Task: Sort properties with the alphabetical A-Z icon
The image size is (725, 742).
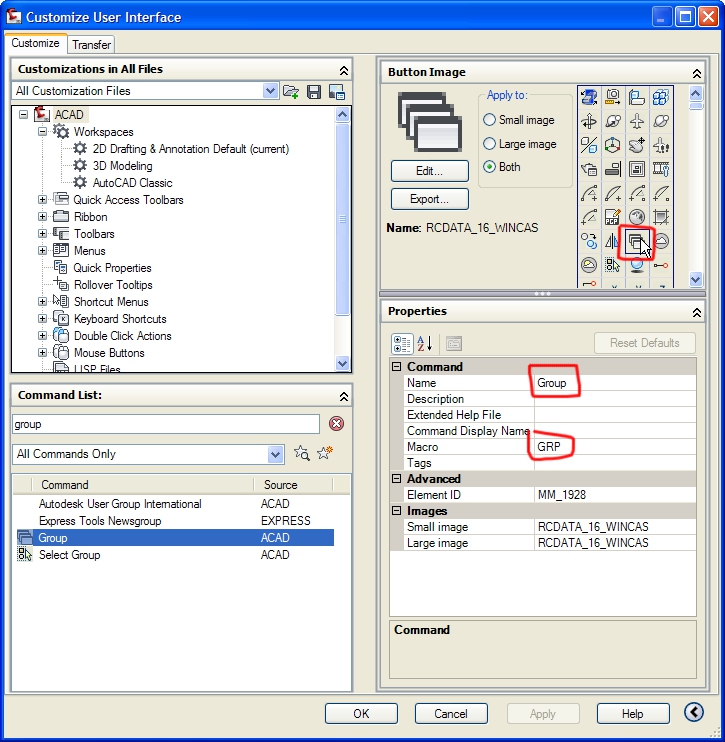Action: tap(424, 343)
